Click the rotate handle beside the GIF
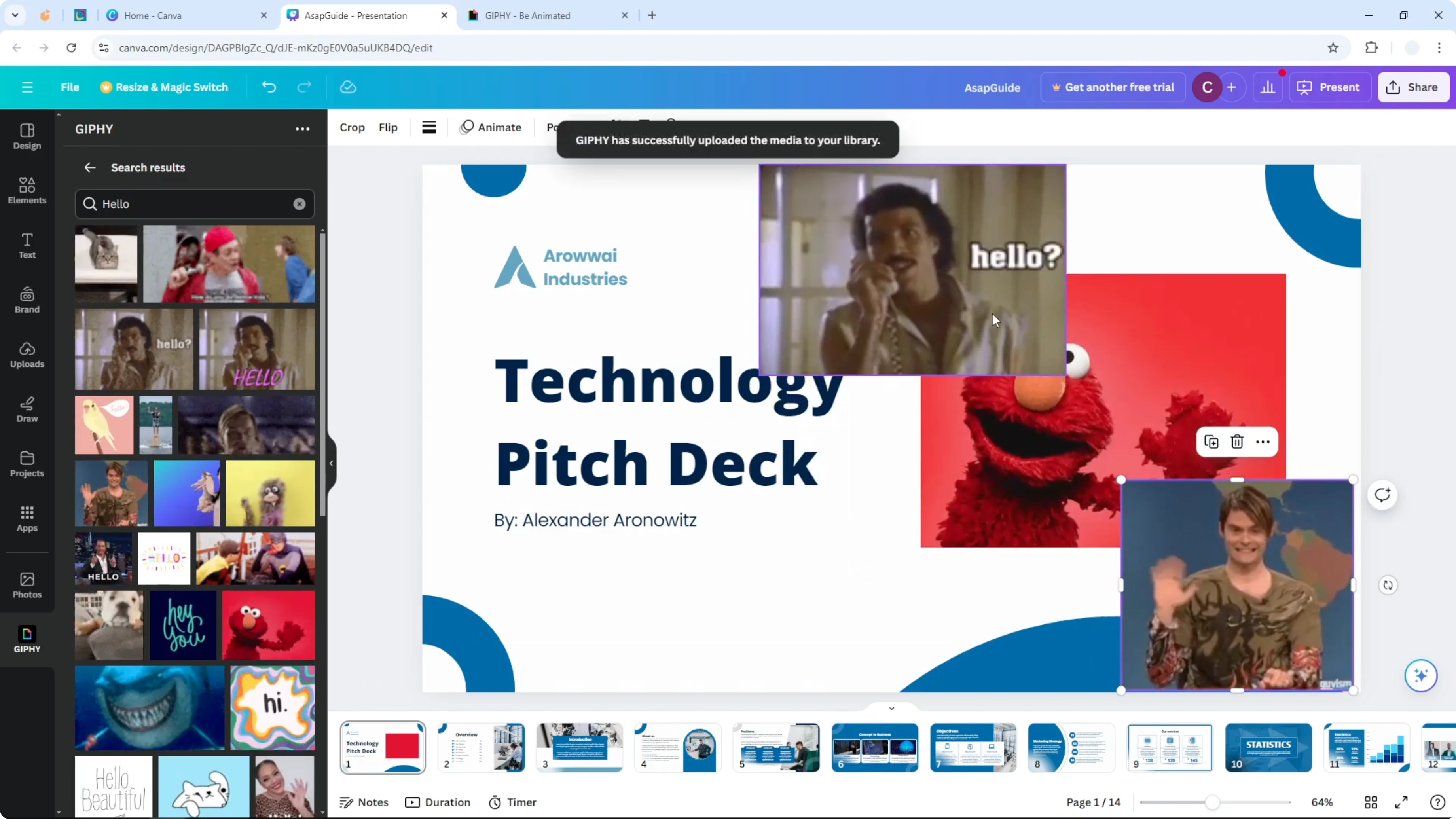The image size is (1456, 819). (x=1388, y=585)
